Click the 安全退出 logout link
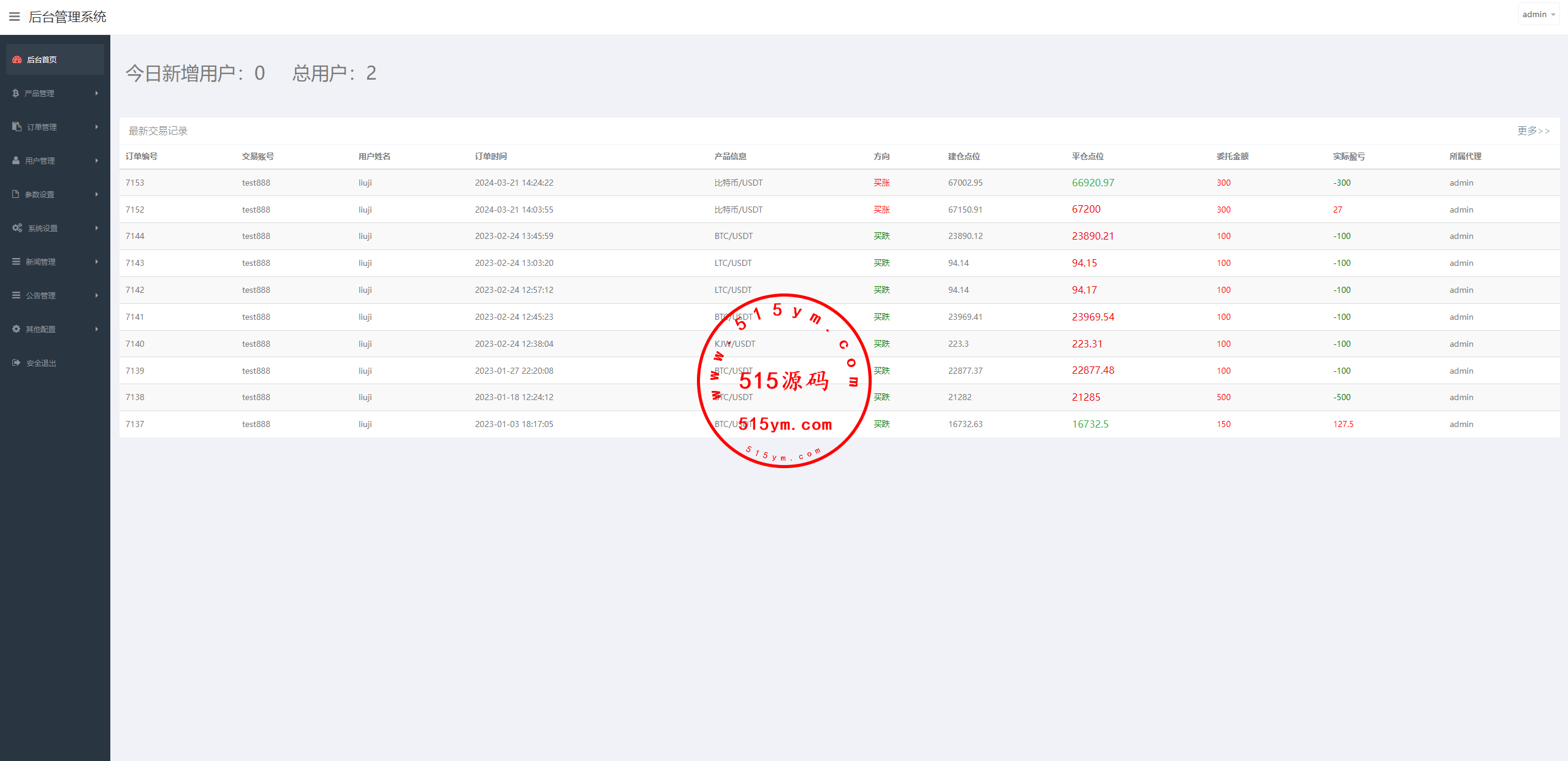This screenshot has height=761, width=1568. coord(41,363)
